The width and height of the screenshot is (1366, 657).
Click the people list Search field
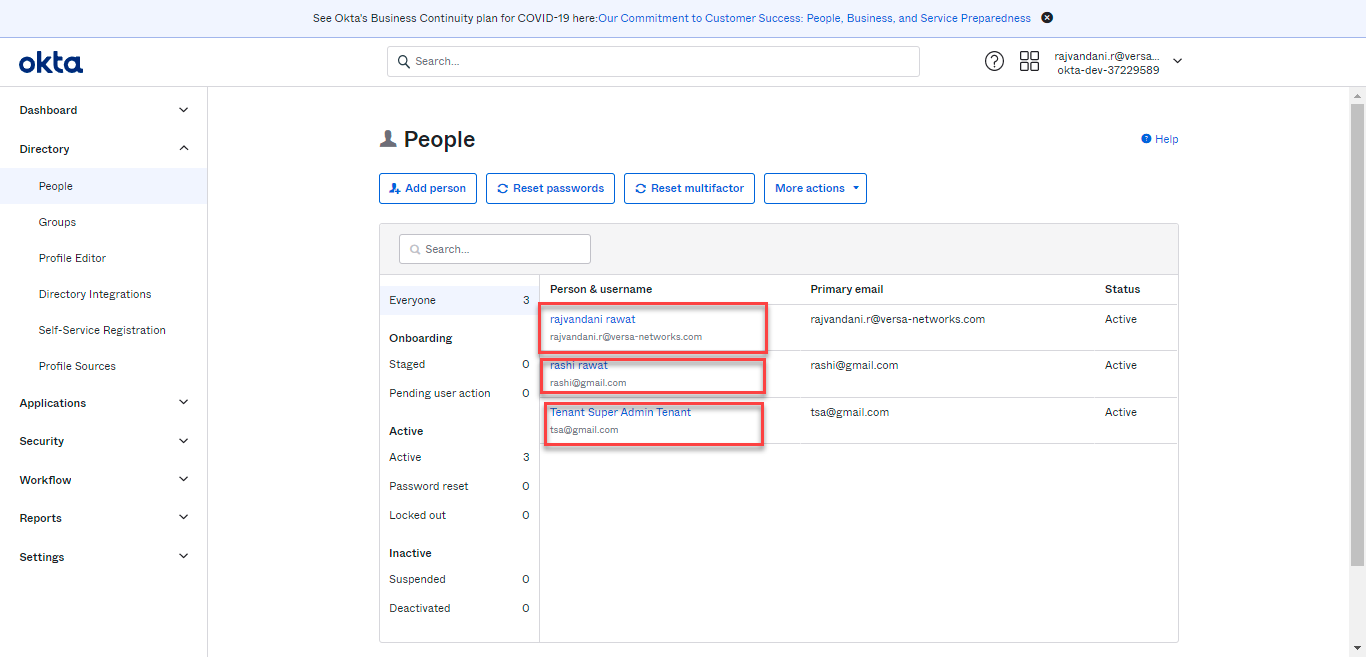[494, 249]
